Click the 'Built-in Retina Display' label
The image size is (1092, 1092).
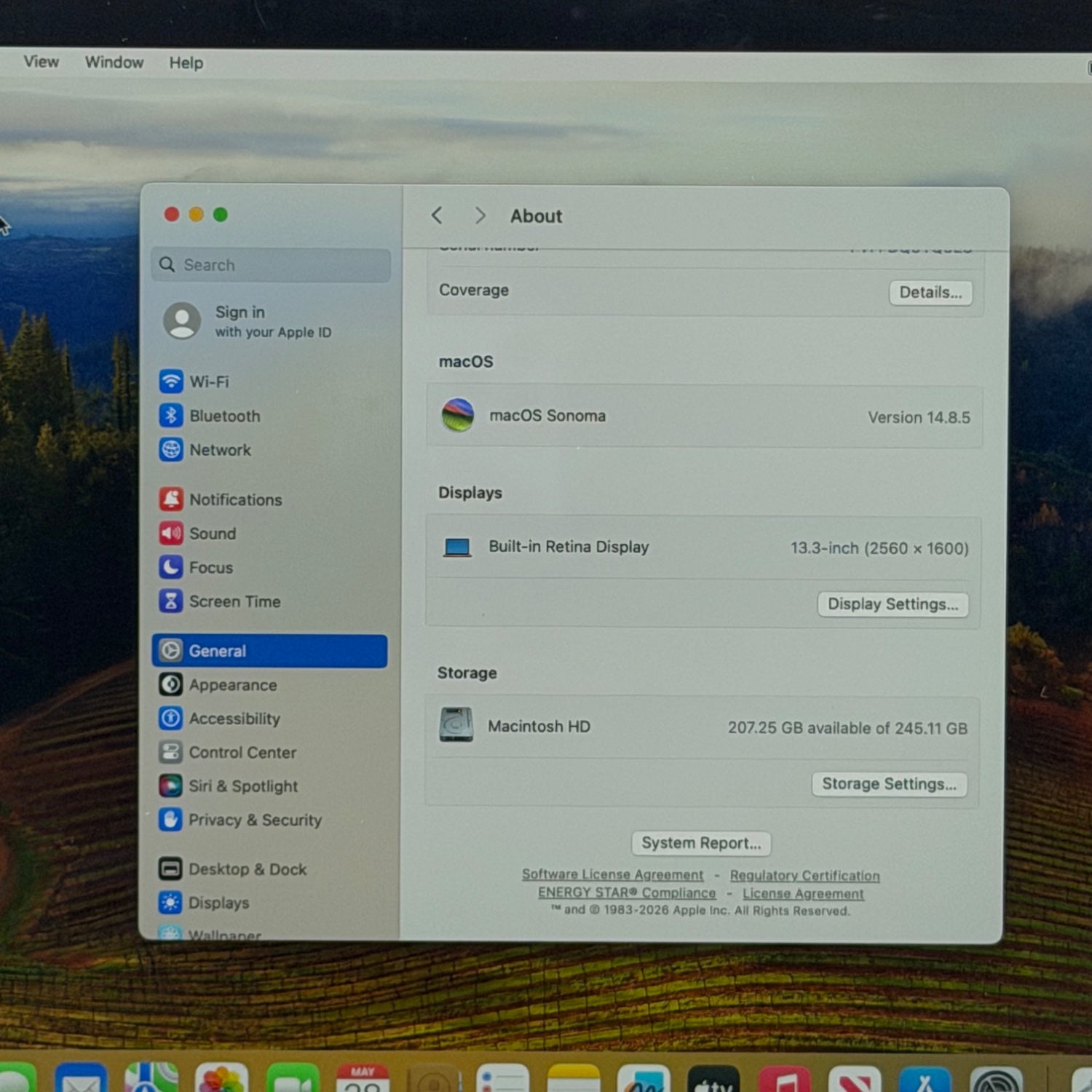[569, 547]
